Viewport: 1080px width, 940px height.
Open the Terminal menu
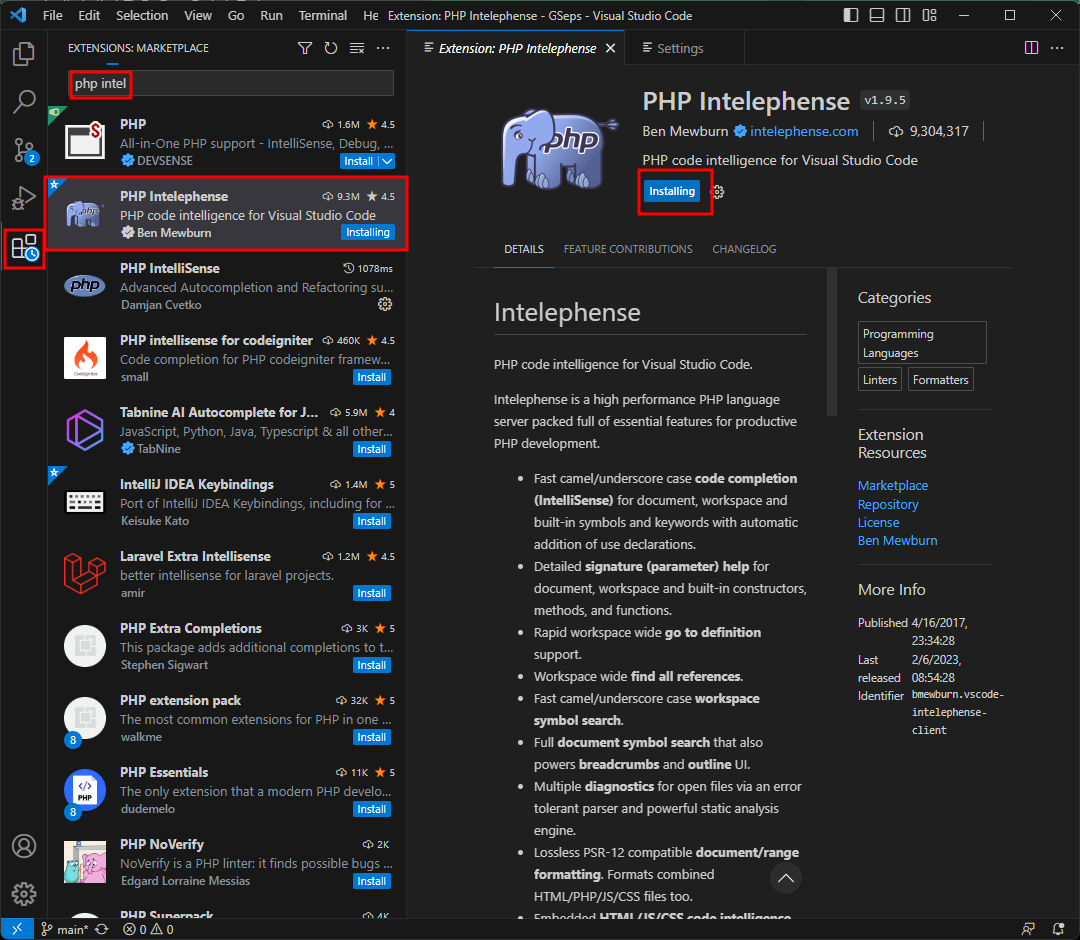tap(322, 15)
